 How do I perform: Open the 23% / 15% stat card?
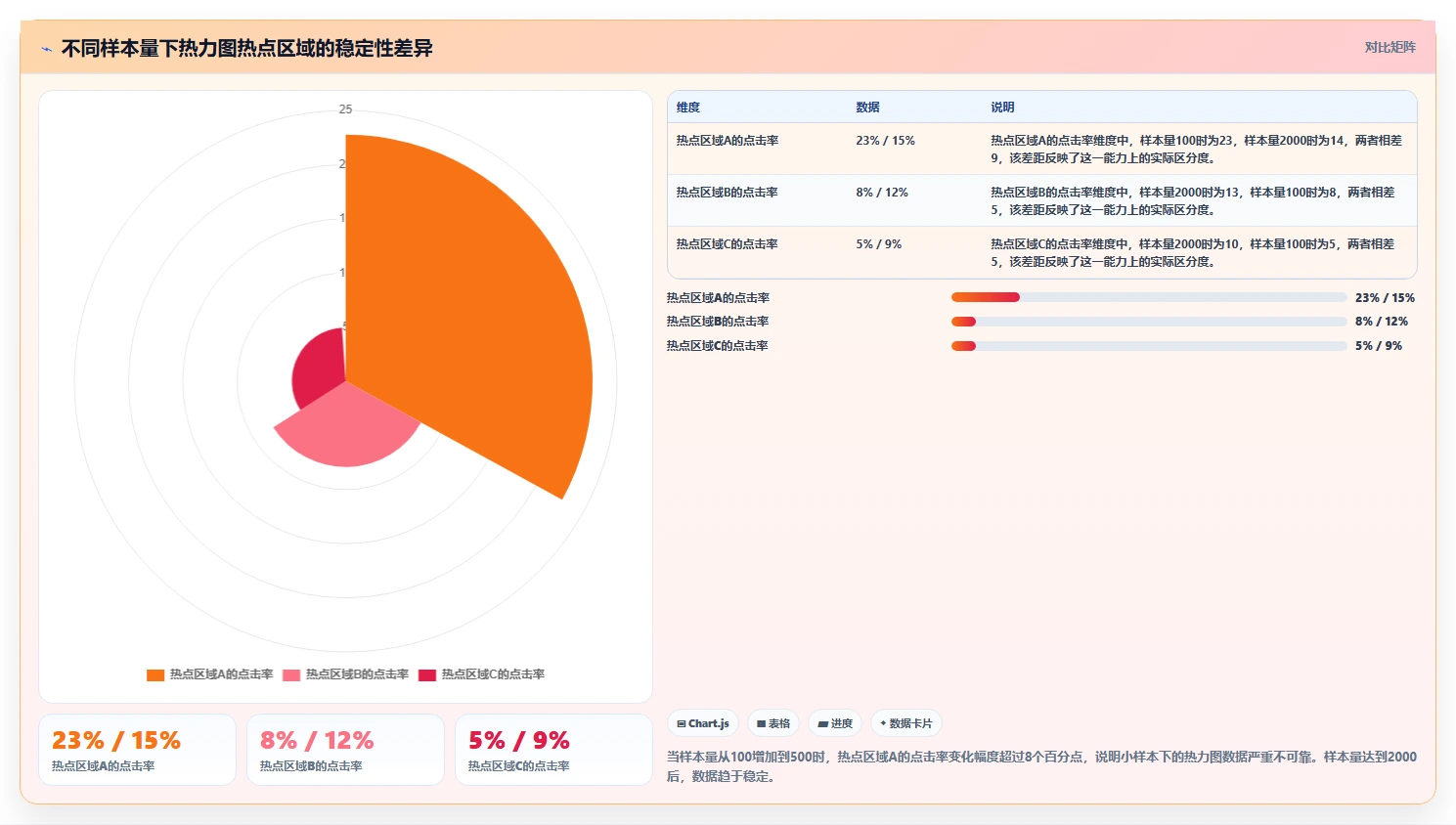pos(137,750)
